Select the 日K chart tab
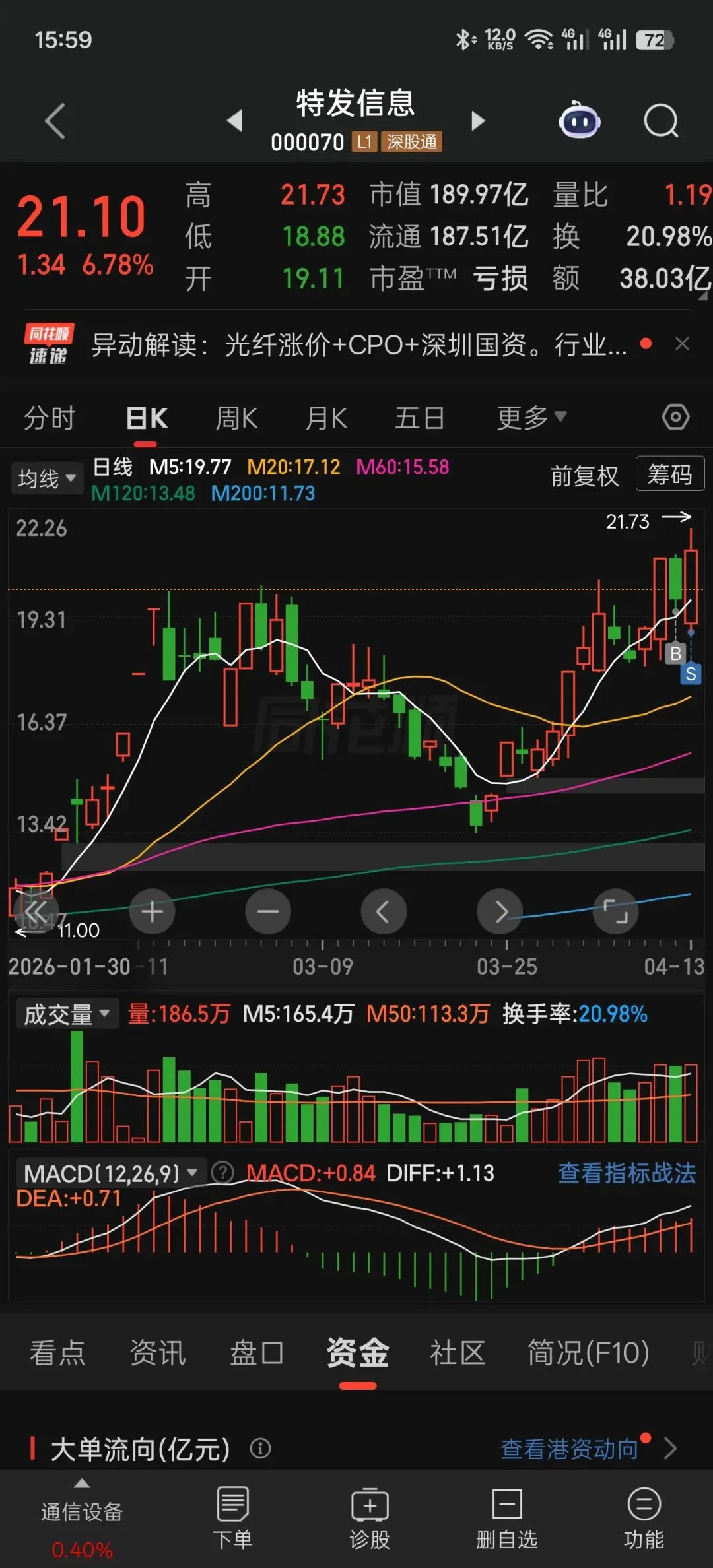 coord(147,418)
